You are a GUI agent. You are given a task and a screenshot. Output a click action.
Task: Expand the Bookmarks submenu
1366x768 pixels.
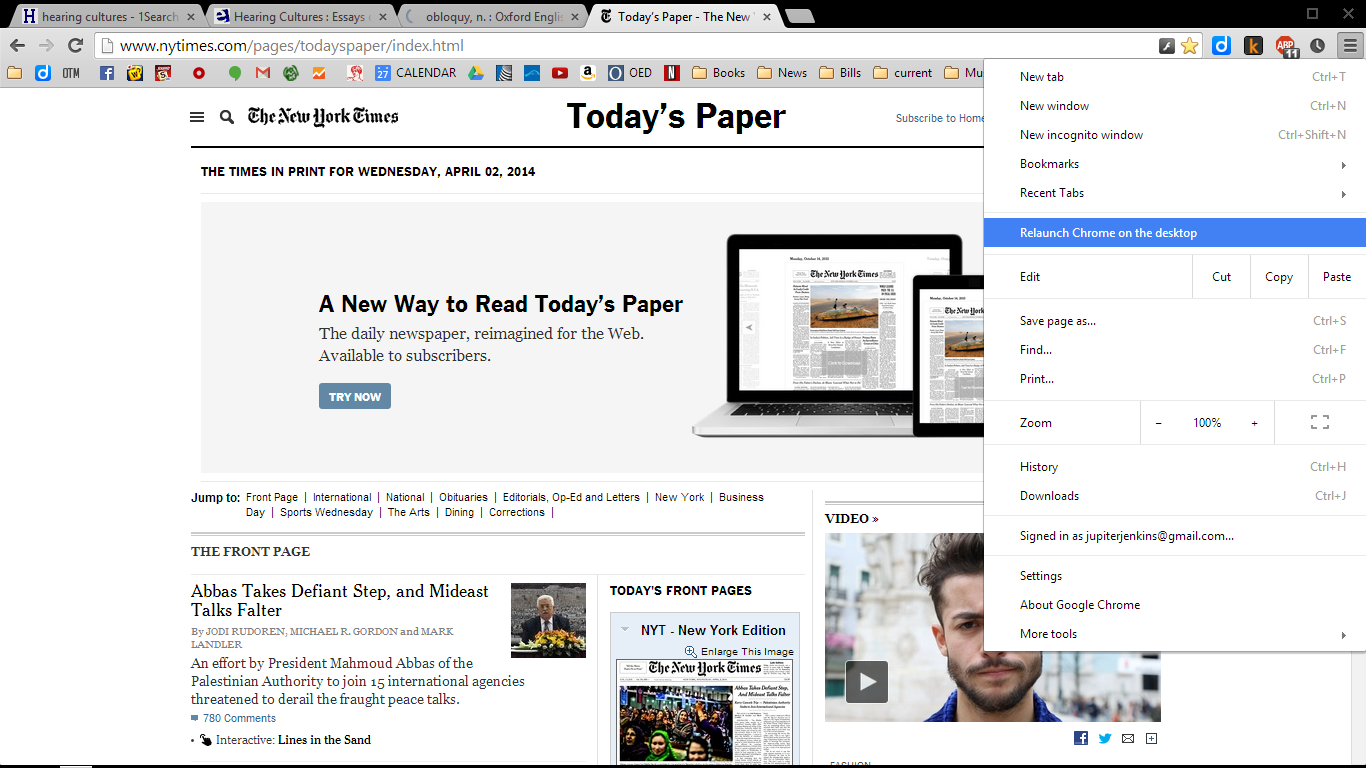(1175, 164)
